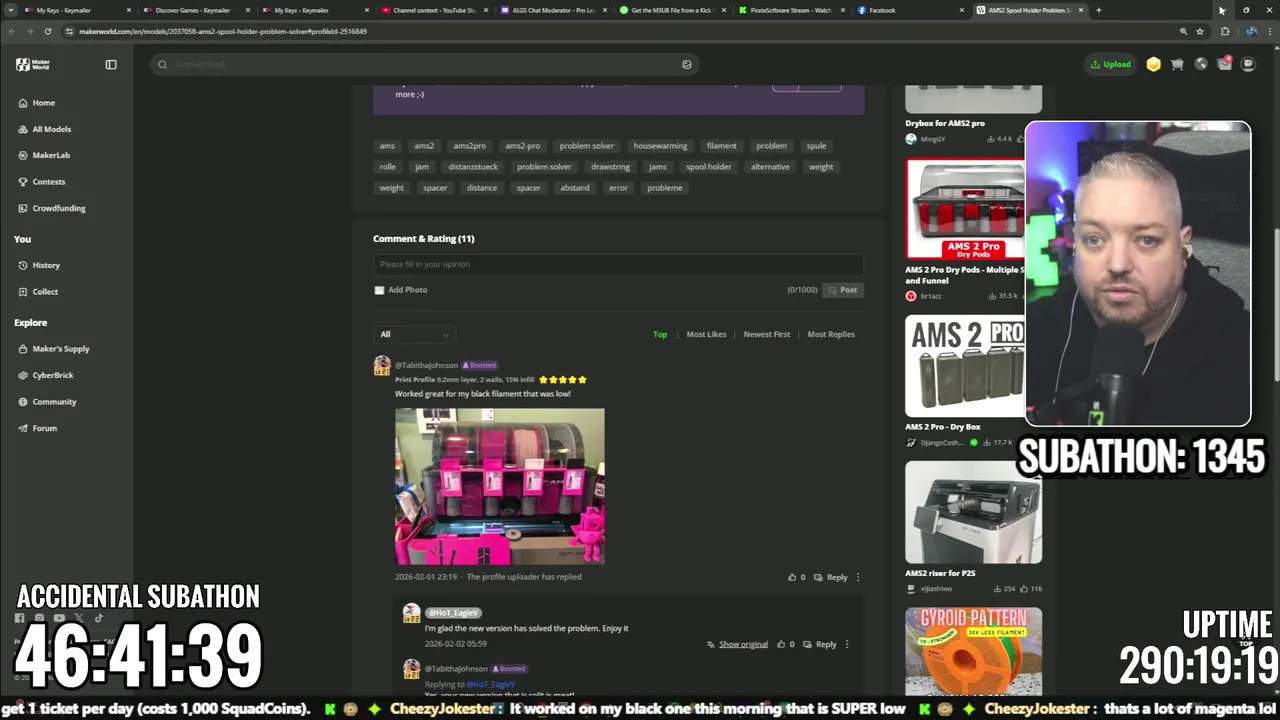Screen dimensions: 1280x720
Task: Open the Forum link in sidebar
Action: point(37,428)
